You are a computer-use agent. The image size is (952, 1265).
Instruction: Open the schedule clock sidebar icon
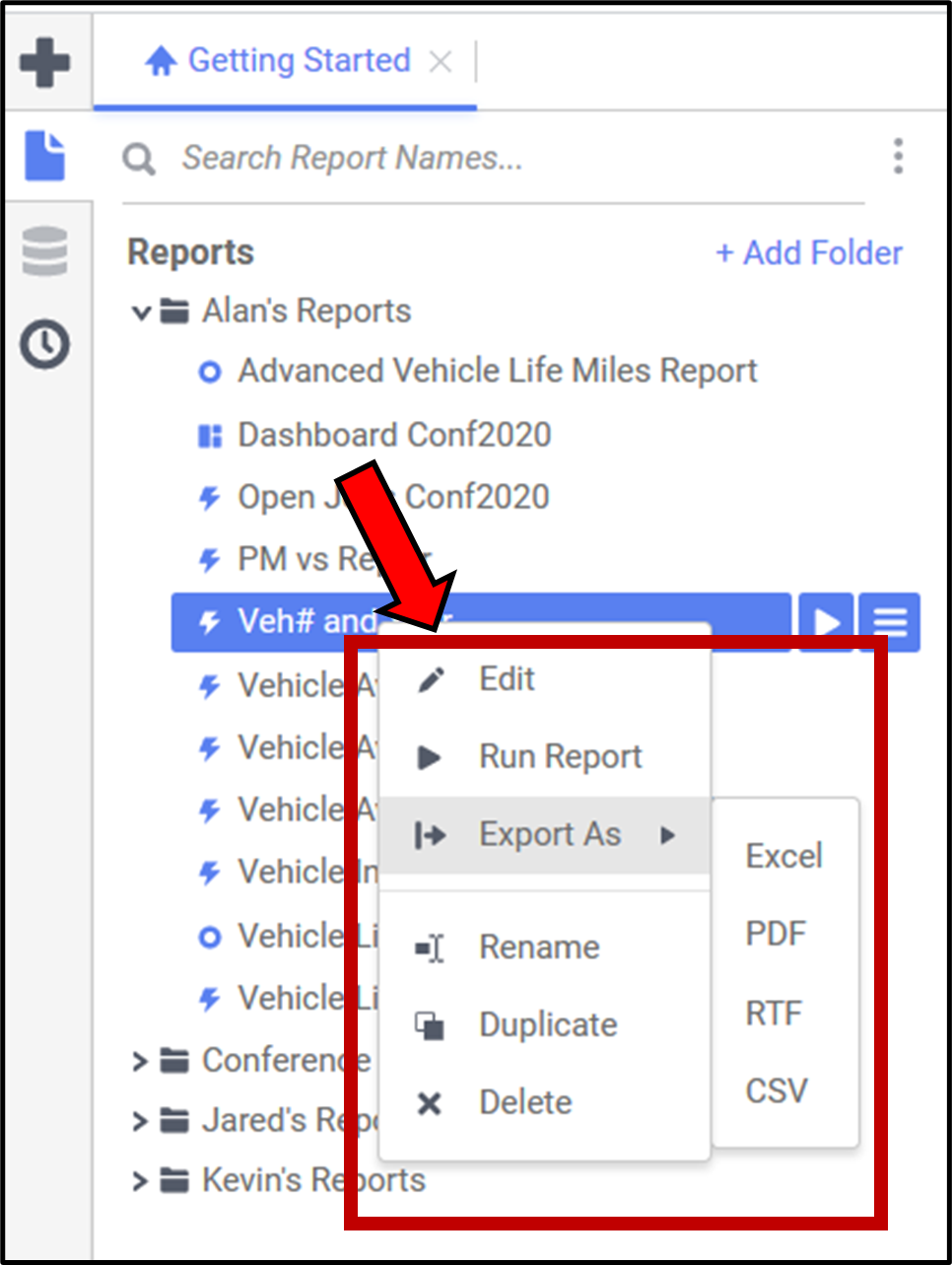[x=45, y=344]
